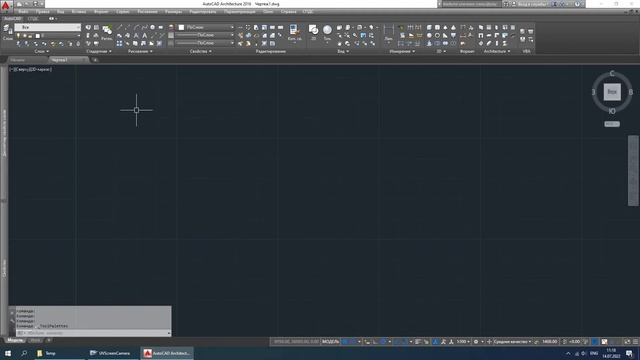This screenshot has width=640, height=360.
Task: Switch to Лист1 layout tab
Action: coord(36,340)
